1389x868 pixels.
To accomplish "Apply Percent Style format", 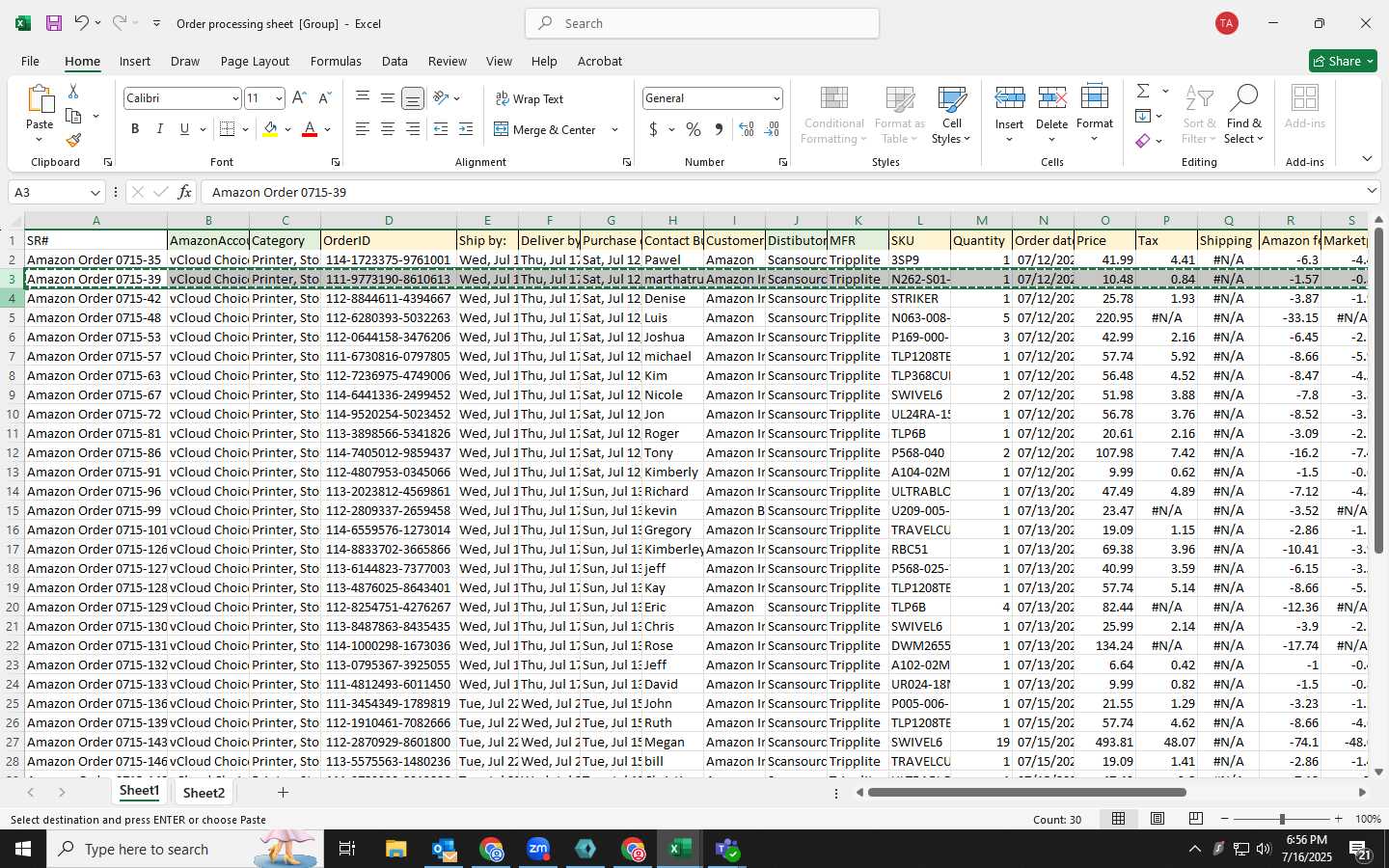I will [694, 129].
